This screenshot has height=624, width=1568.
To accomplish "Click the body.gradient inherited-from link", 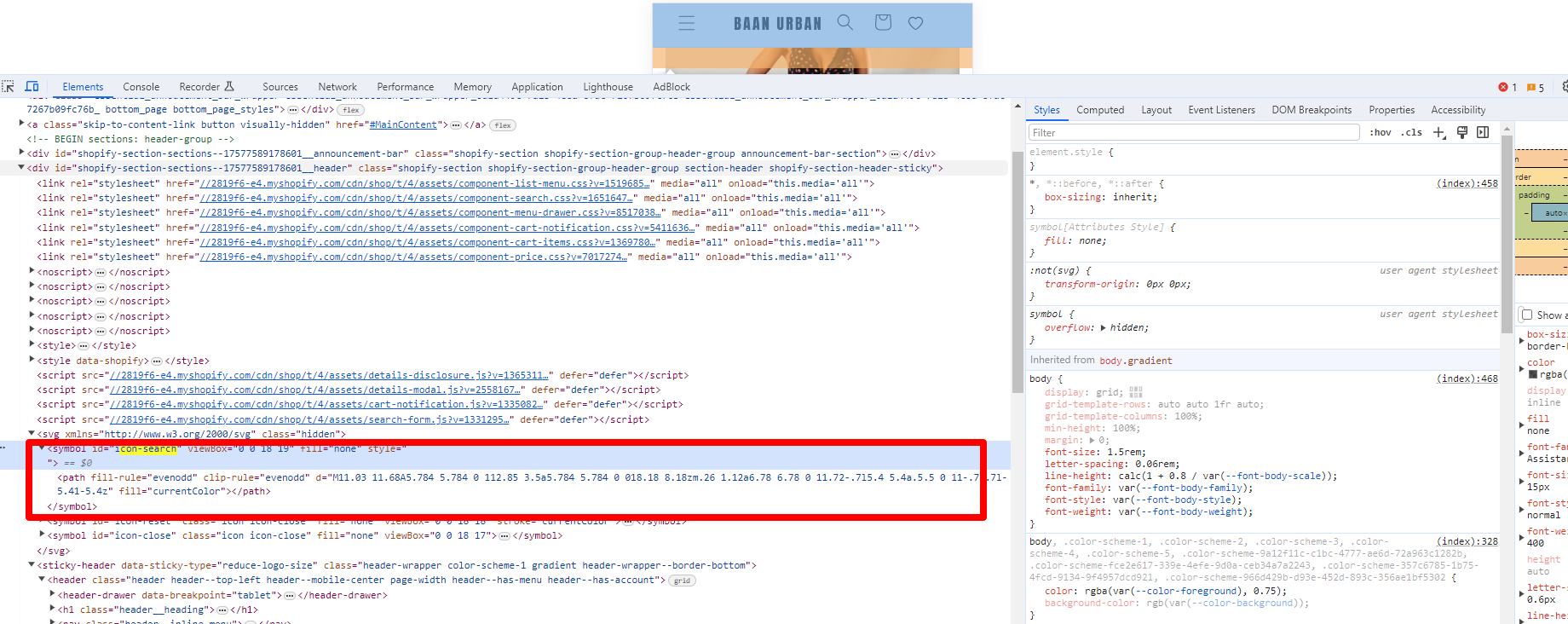I will click(x=1135, y=361).
